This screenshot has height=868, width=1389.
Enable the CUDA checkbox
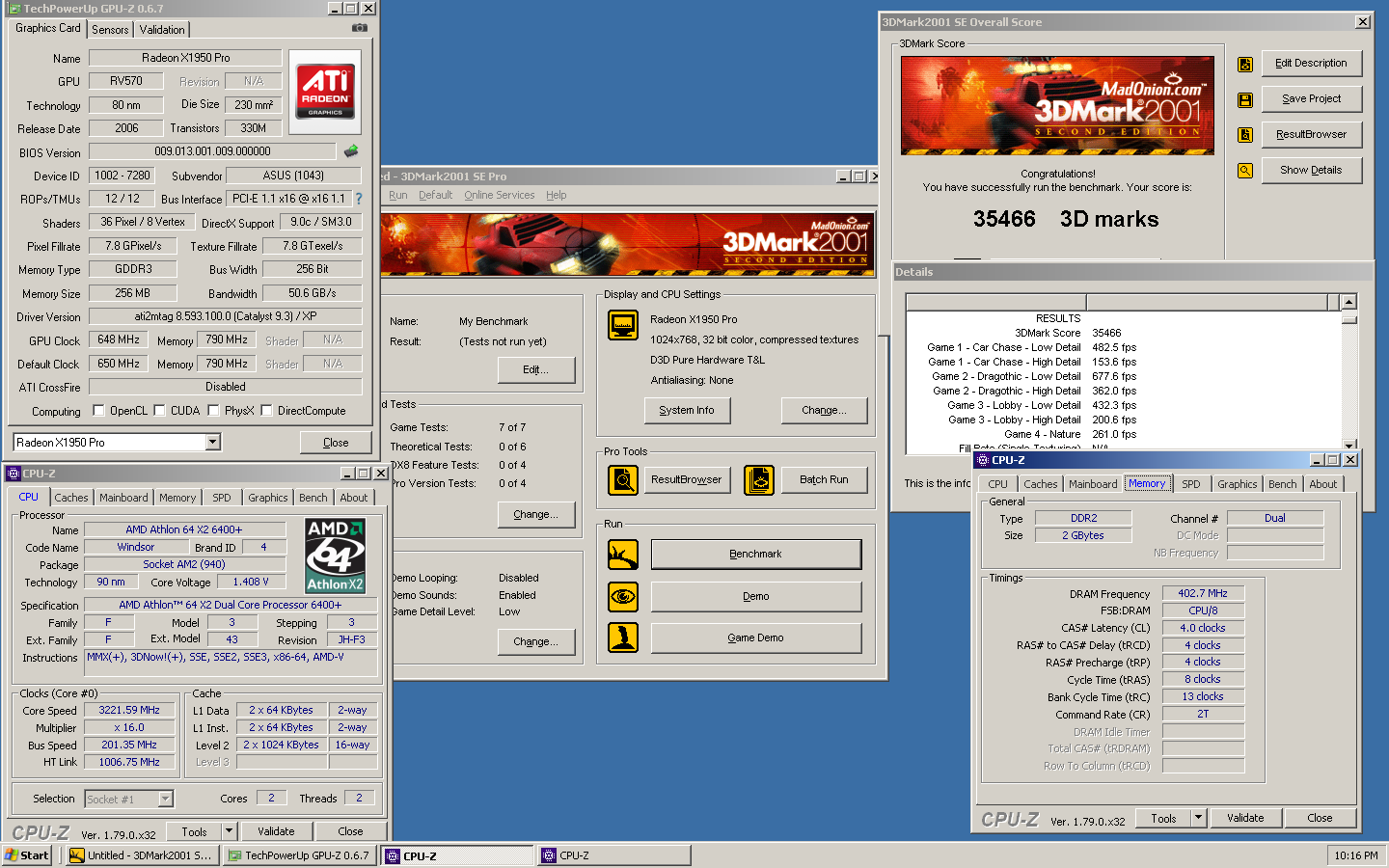[159, 411]
